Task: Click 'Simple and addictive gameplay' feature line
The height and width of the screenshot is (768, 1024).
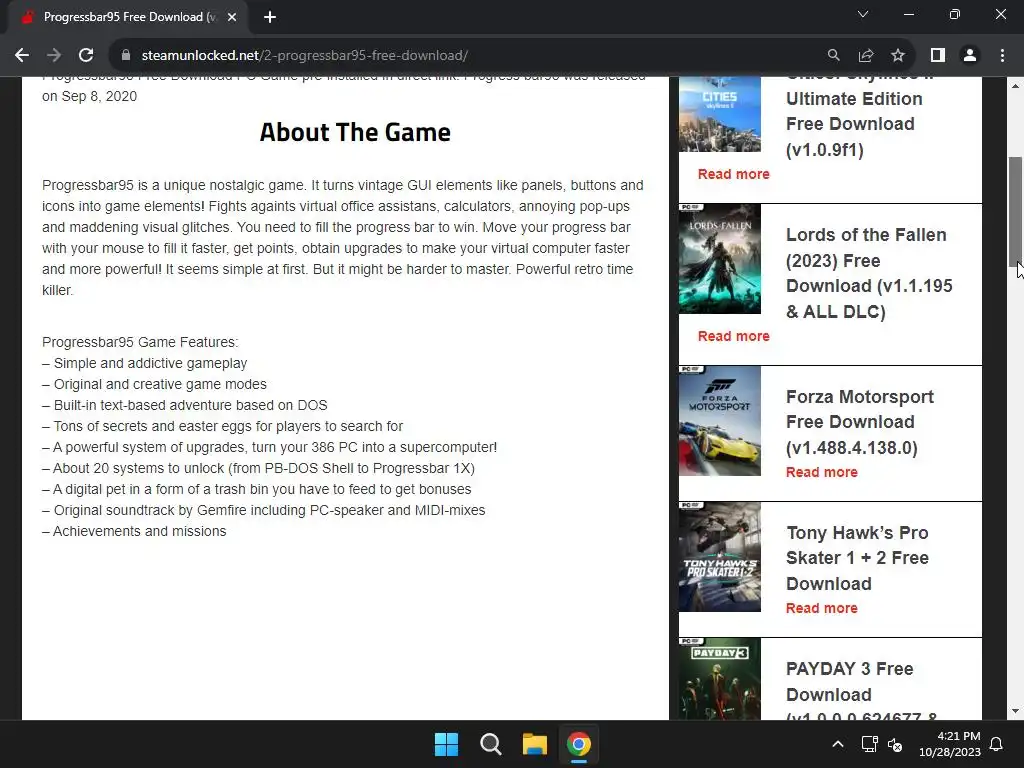Action: click(x=145, y=363)
